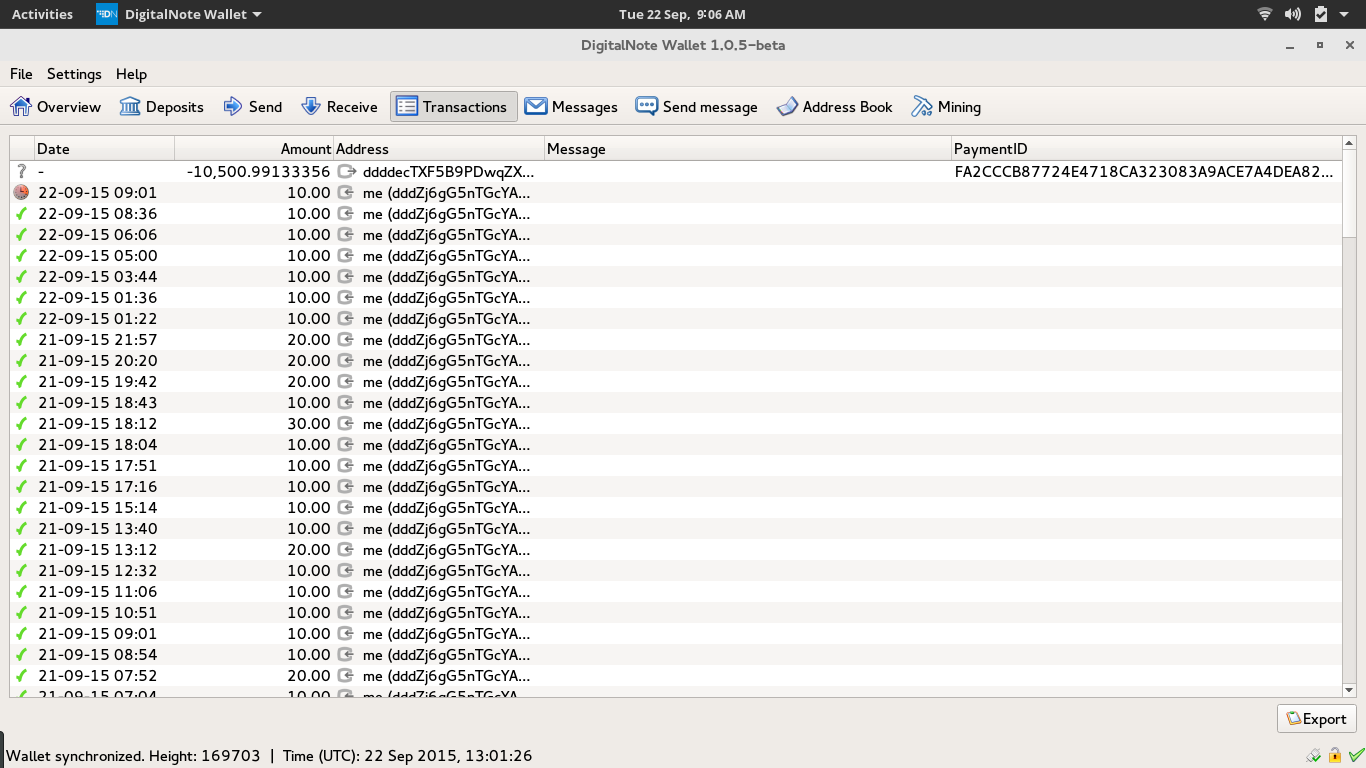Select the 21-09-15 13:40 transaction date

(97, 529)
